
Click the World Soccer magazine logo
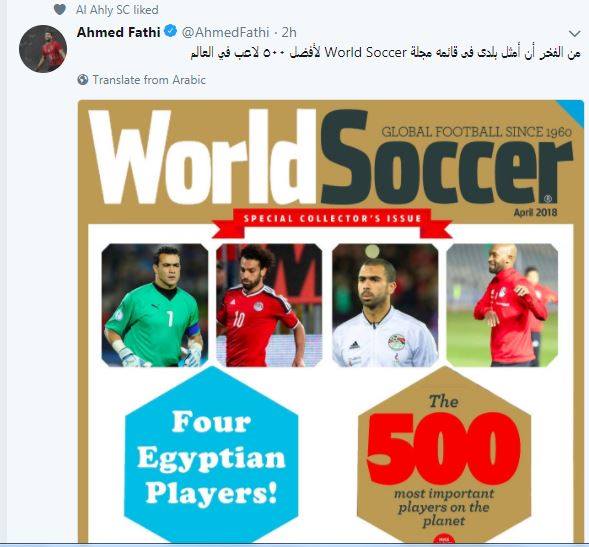(331, 157)
